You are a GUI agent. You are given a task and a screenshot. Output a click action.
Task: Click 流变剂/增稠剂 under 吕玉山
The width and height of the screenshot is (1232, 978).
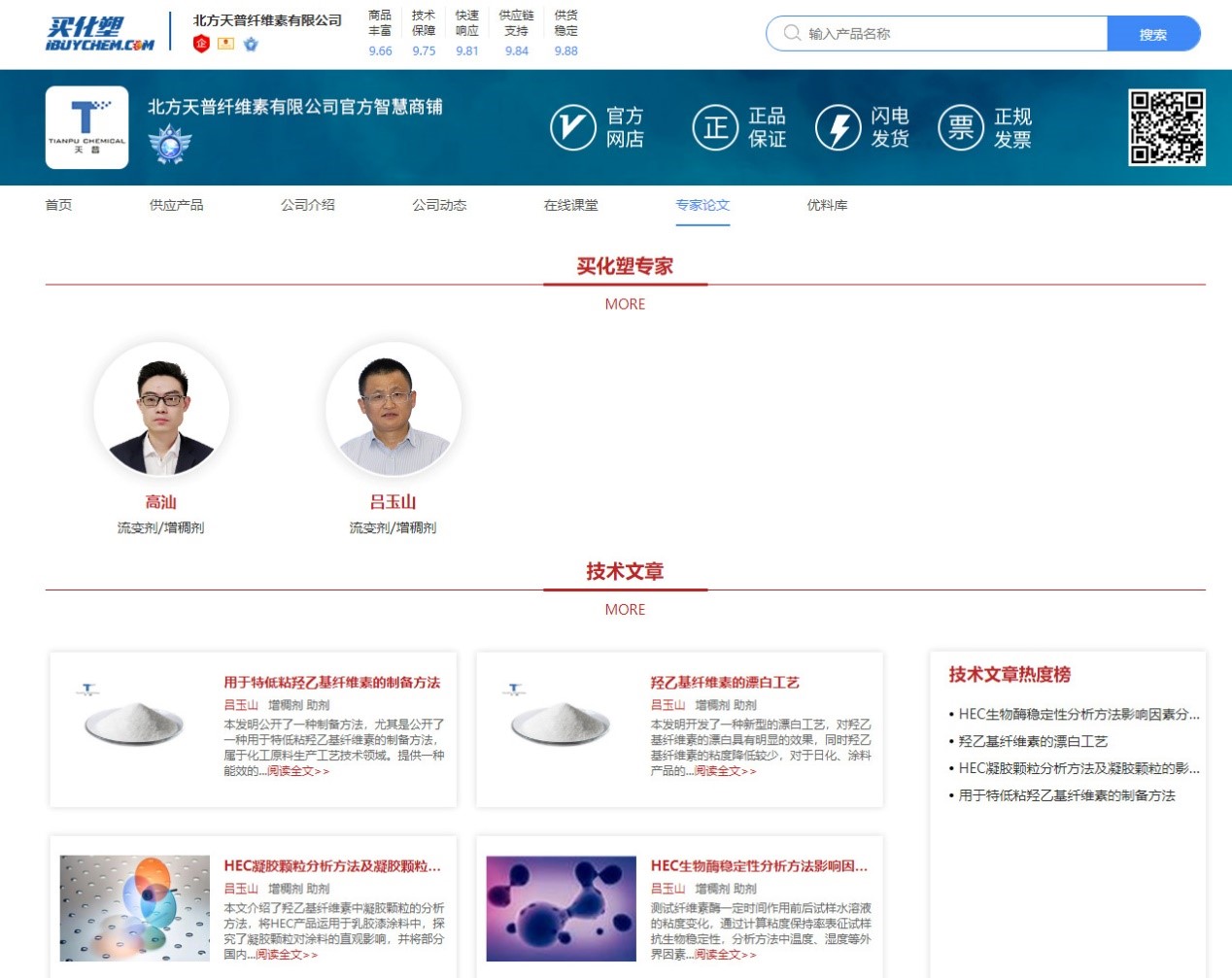tap(394, 527)
